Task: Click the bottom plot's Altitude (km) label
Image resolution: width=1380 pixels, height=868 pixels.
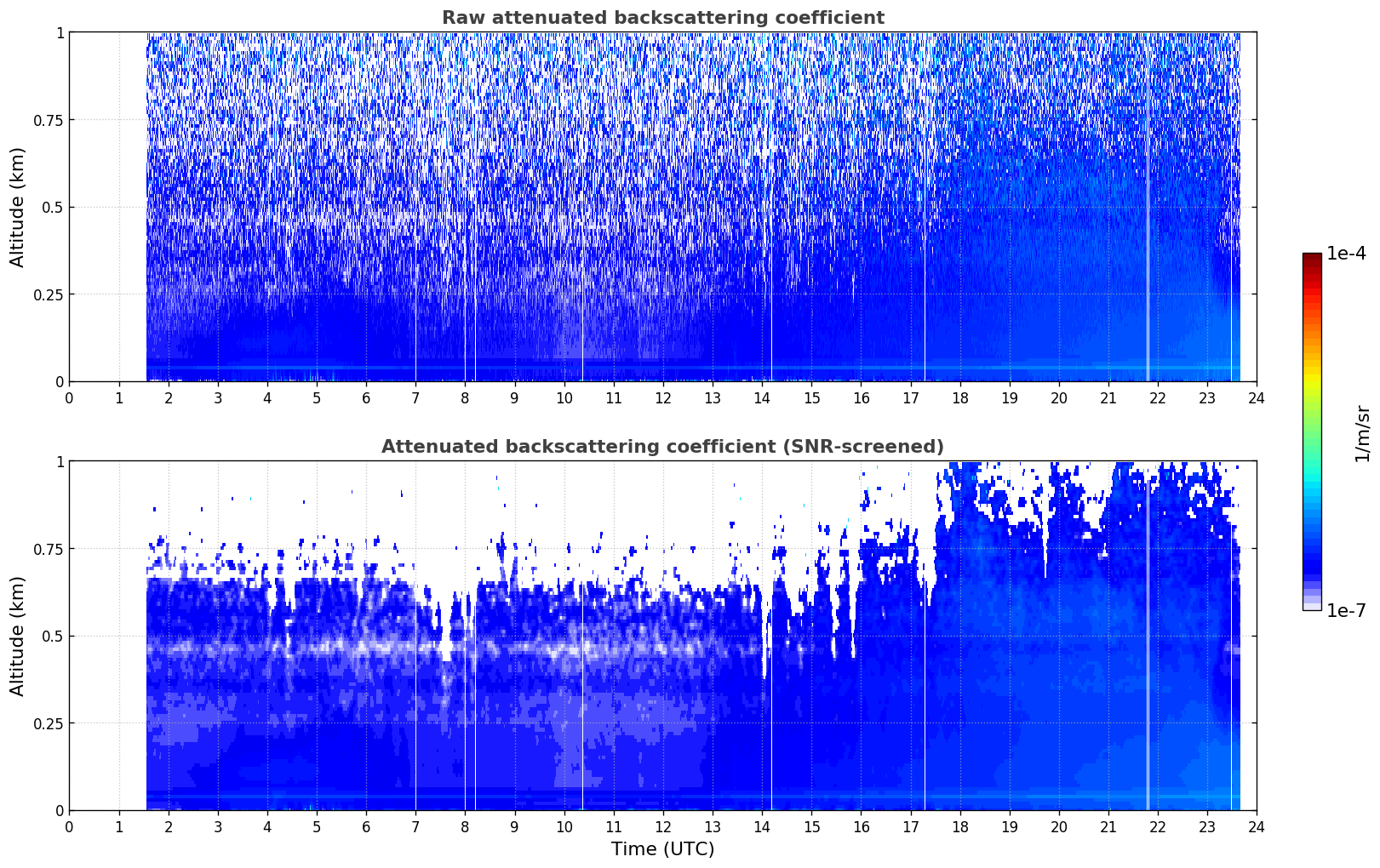Action: coord(18,636)
